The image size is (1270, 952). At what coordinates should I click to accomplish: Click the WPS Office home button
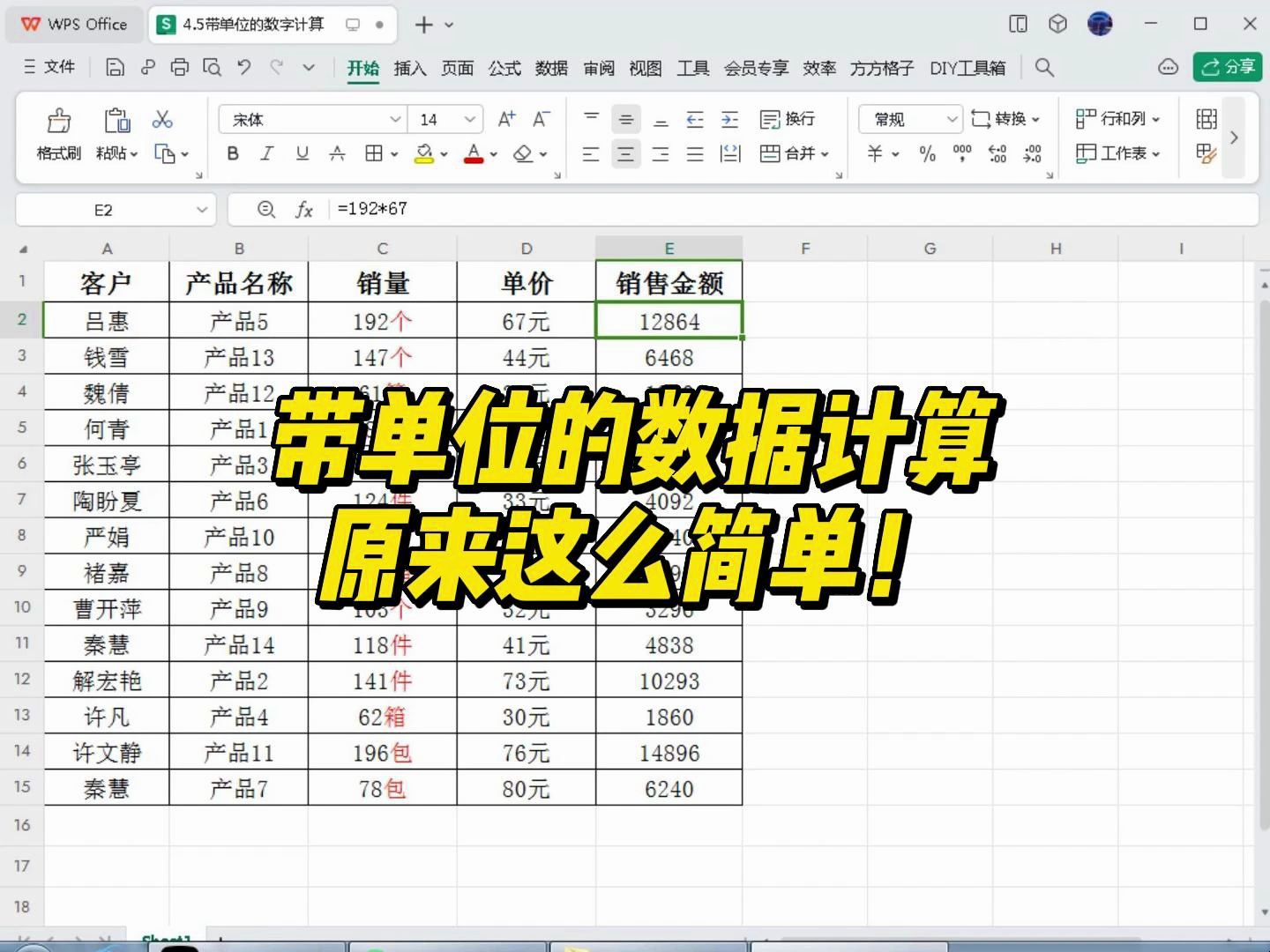74,25
